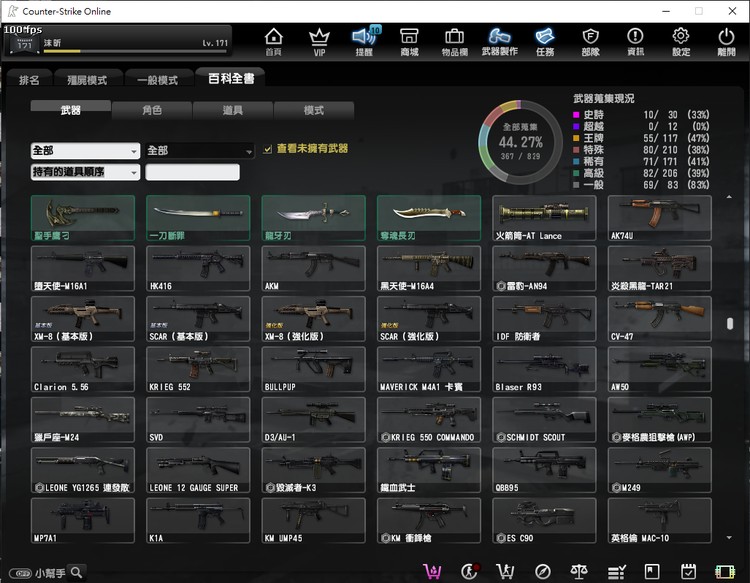Open the VIP crown icon
This screenshot has height=583, width=750.
[319, 42]
